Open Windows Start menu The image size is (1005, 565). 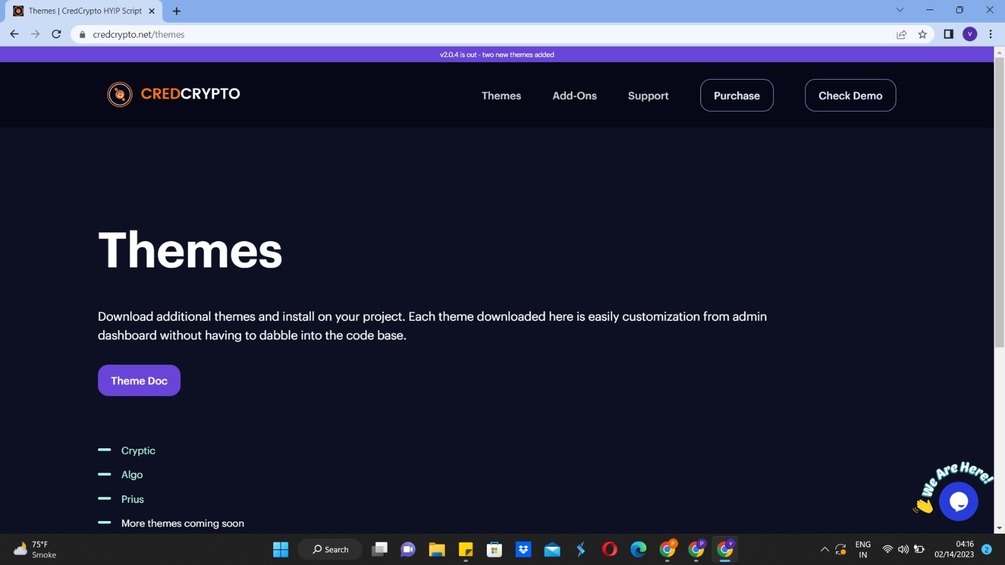281,550
